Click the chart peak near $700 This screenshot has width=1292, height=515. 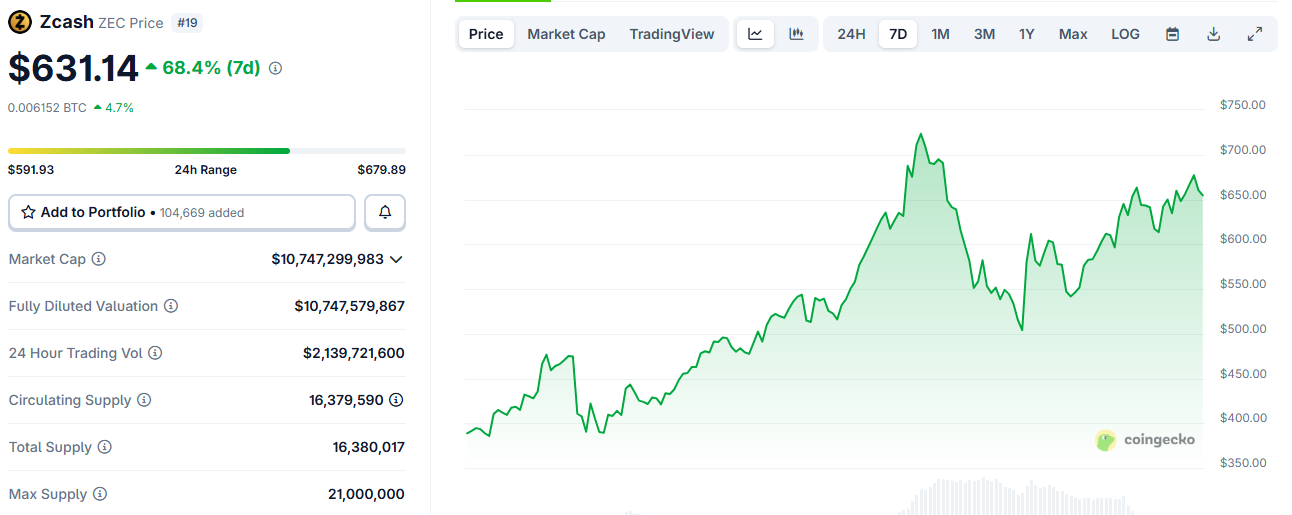coord(920,134)
